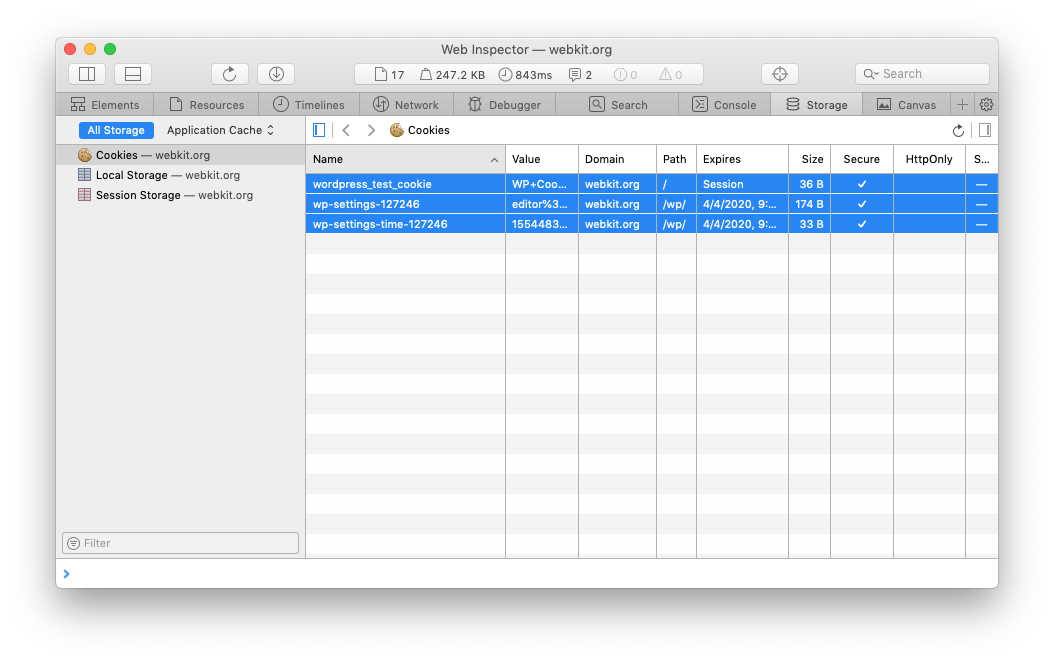
Task: Open Application Cache dropdown
Action: (220, 130)
